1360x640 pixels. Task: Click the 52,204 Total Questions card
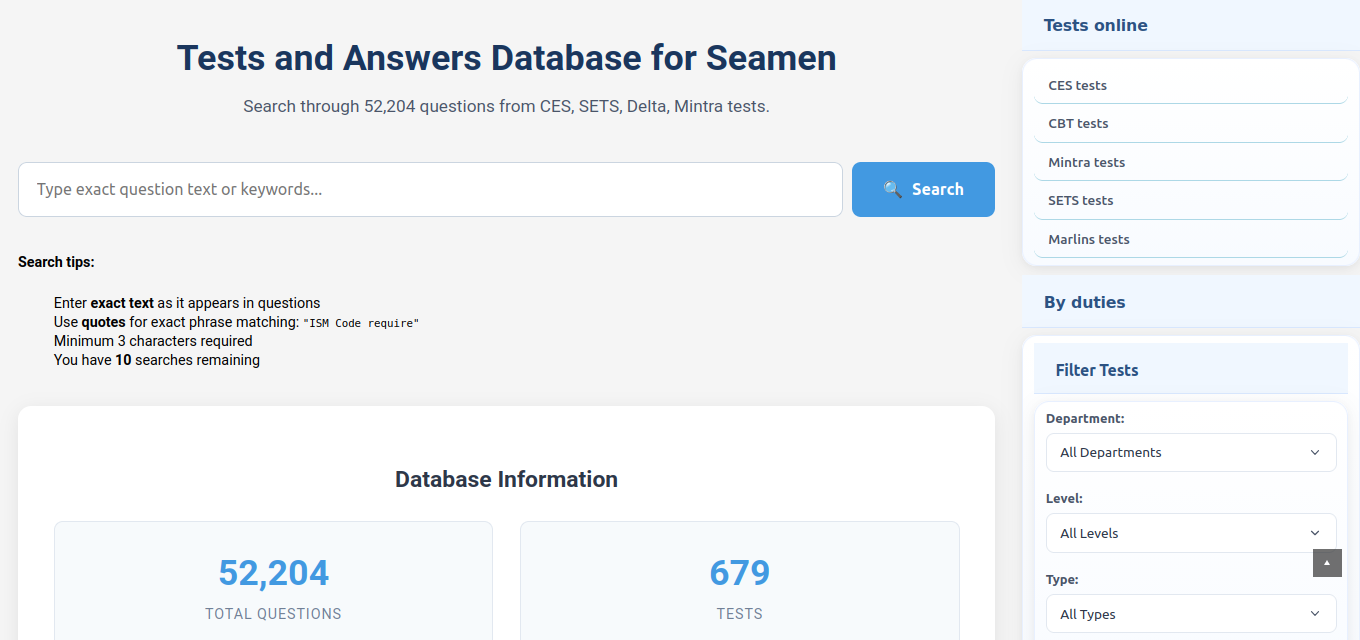pyautogui.click(x=273, y=585)
